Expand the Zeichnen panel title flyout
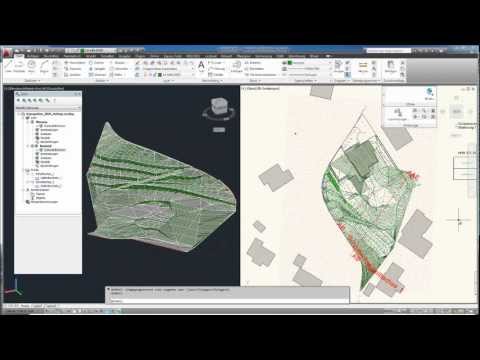The height and width of the screenshot is (360, 480). pos(32,81)
